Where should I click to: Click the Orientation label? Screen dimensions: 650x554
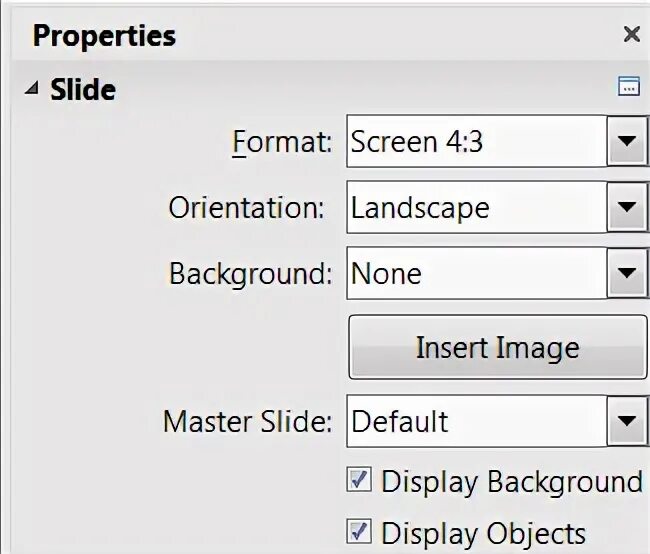(x=246, y=208)
